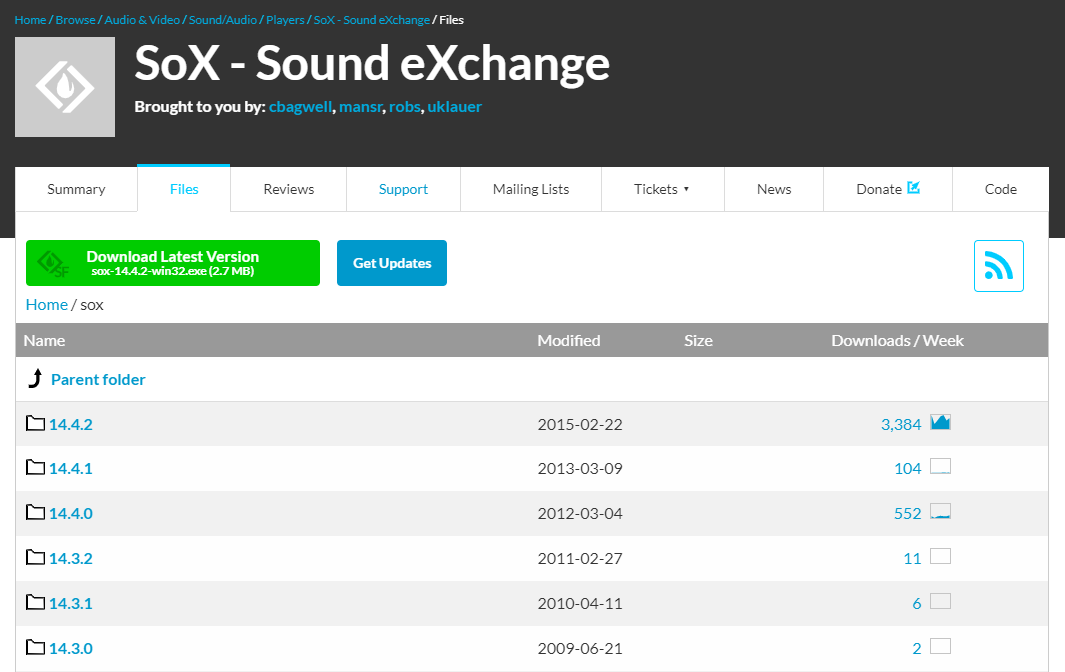Open the Donate tab
Viewport: 1065px width, 672px height.
(x=887, y=189)
